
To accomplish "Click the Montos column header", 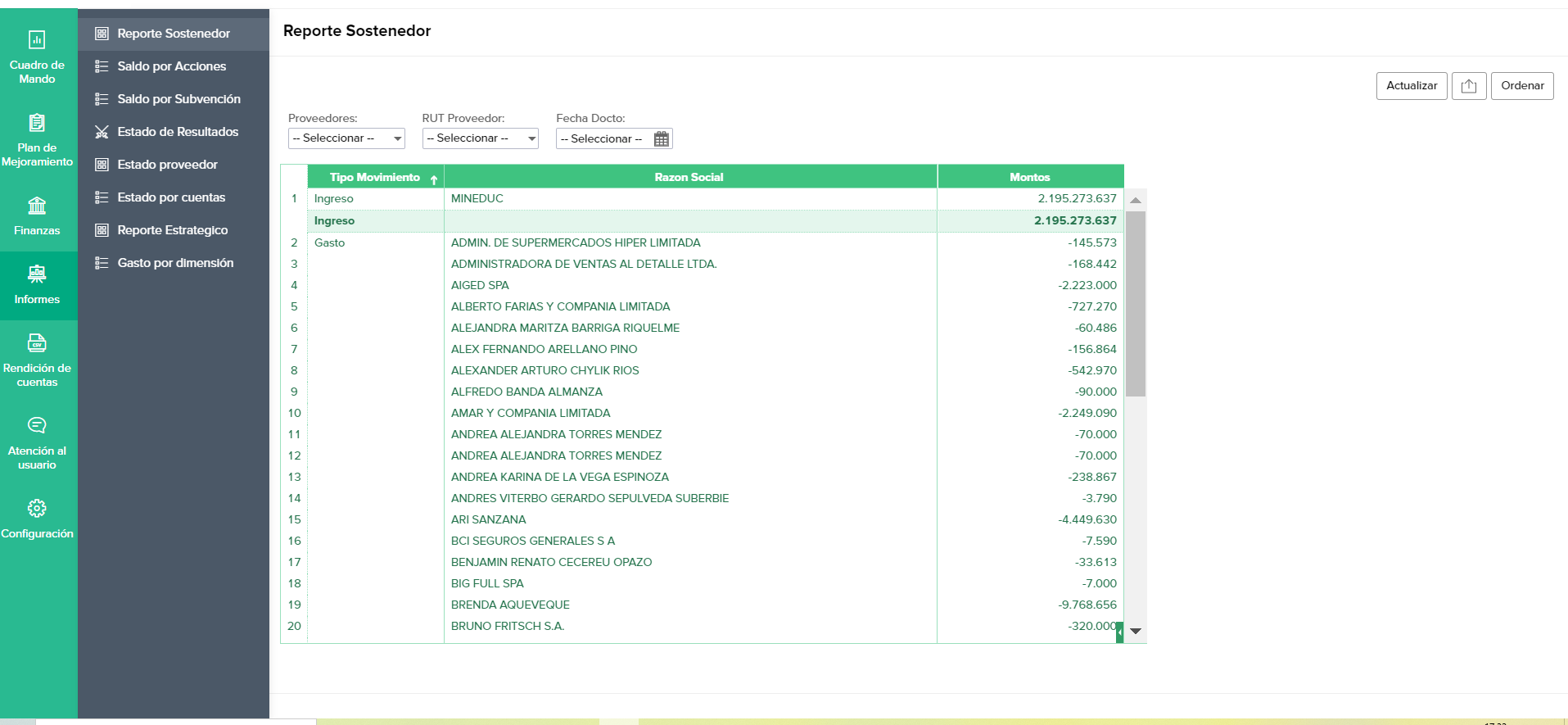I will 1029,177.
